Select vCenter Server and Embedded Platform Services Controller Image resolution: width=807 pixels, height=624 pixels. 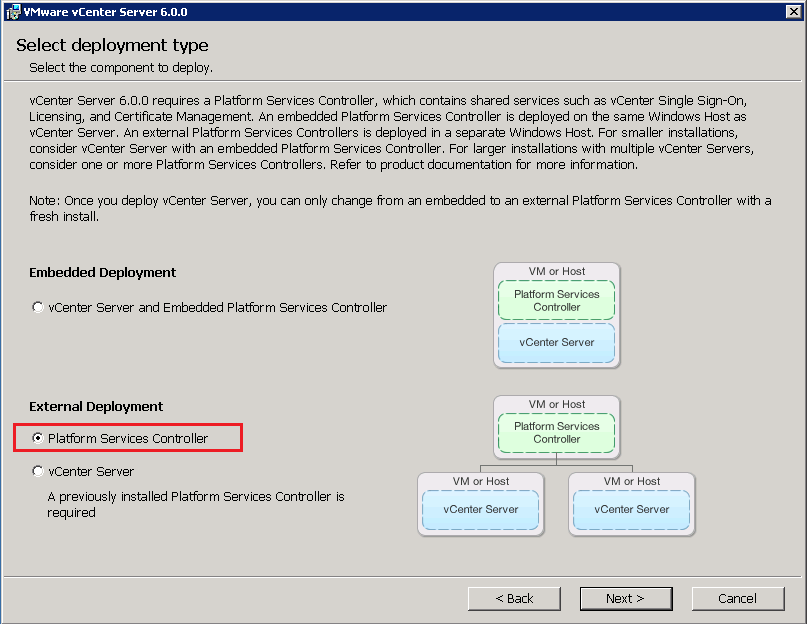[x=37, y=308]
